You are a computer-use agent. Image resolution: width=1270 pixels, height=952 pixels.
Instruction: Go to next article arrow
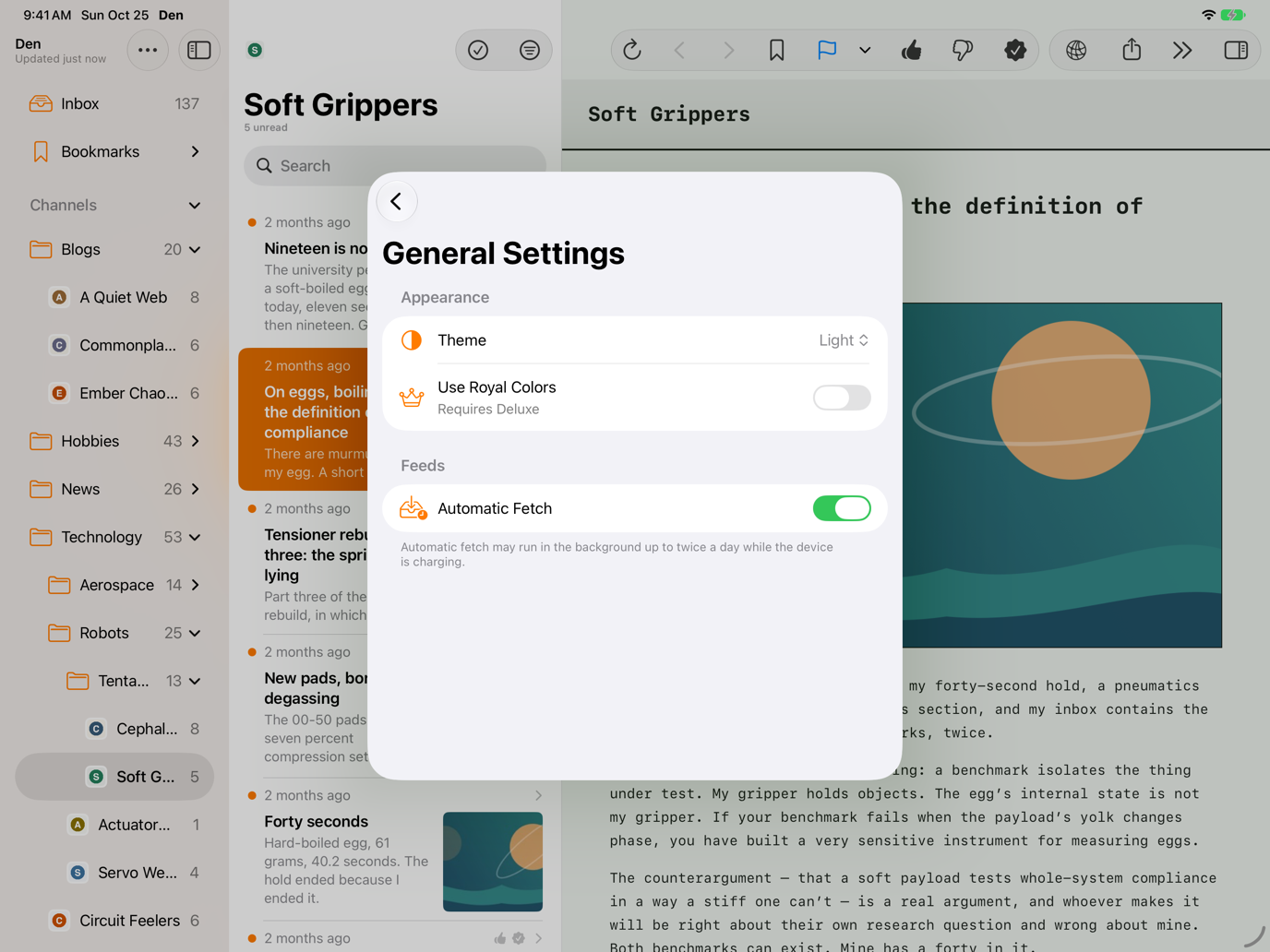(x=728, y=51)
